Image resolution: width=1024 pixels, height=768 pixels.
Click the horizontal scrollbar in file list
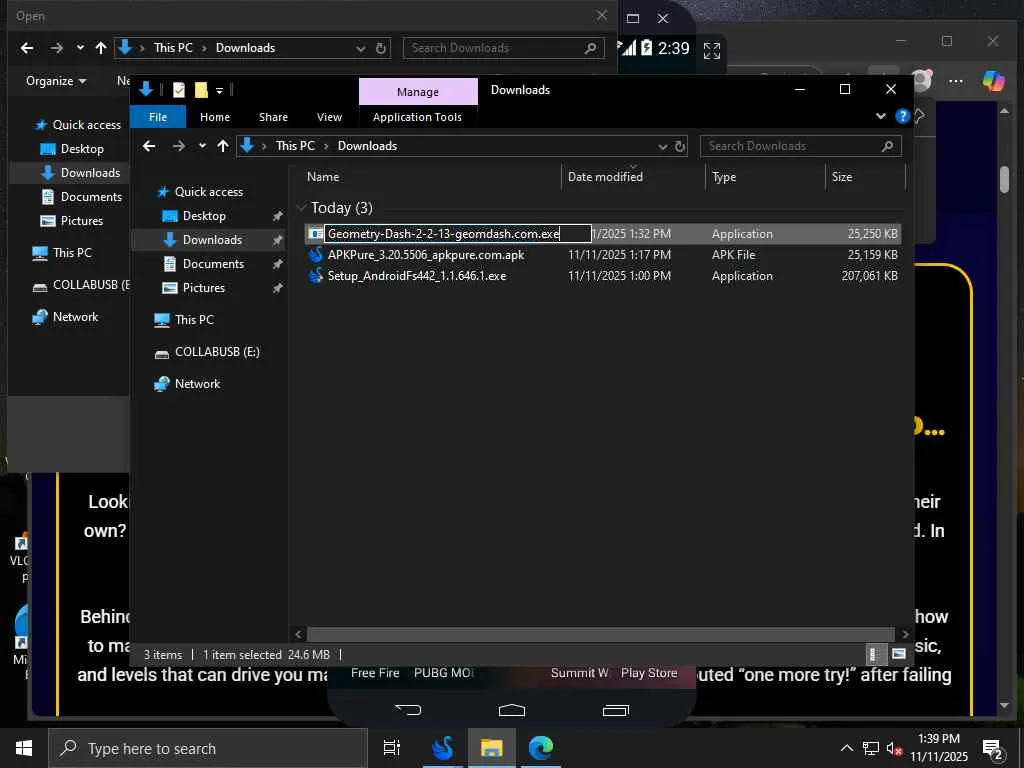[600, 634]
